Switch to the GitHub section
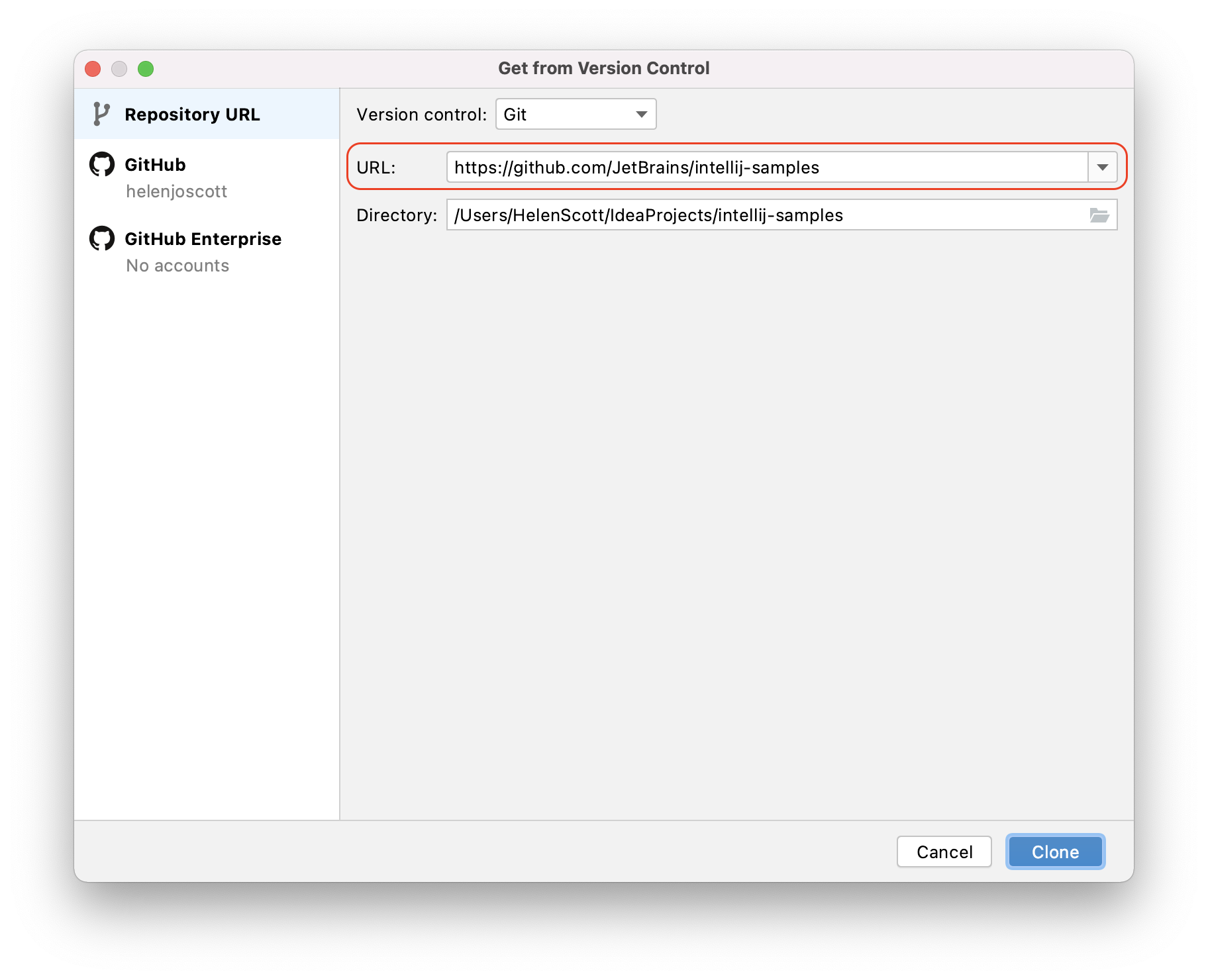The width and height of the screenshot is (1208, 980). pyautogui.click(x=207, y=177)
